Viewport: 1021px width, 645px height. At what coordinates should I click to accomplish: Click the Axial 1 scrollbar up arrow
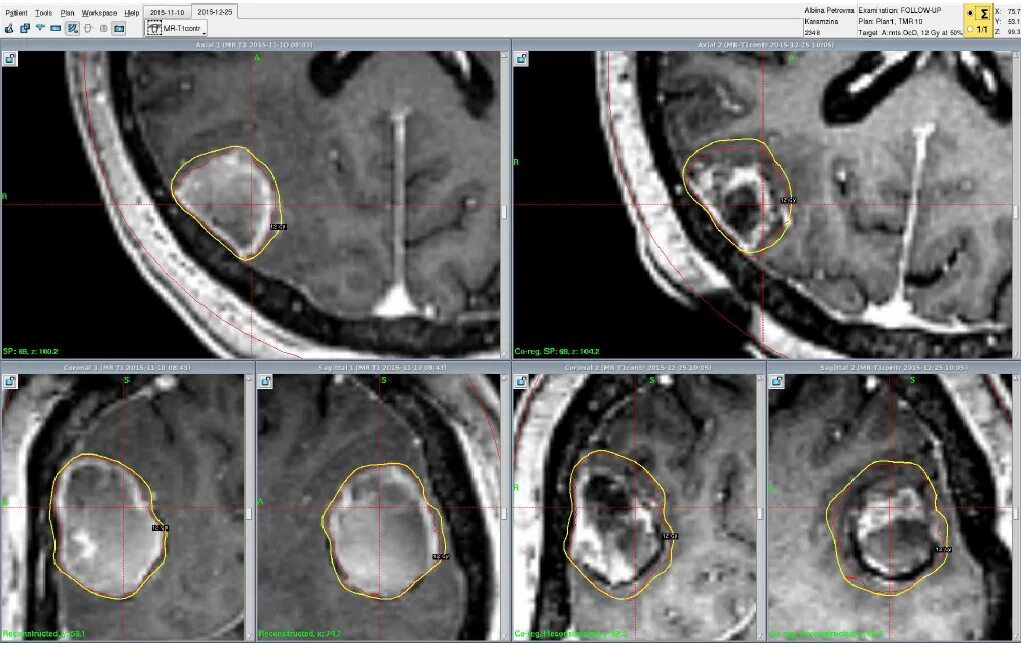coord(505,55)
